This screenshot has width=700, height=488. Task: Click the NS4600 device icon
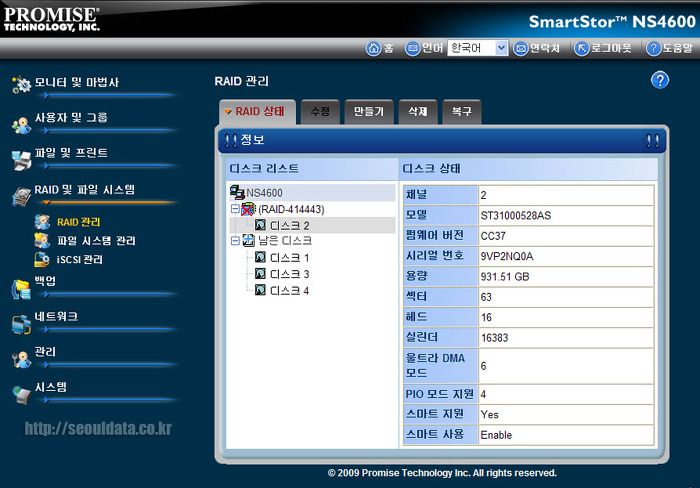tap(237, 192)
